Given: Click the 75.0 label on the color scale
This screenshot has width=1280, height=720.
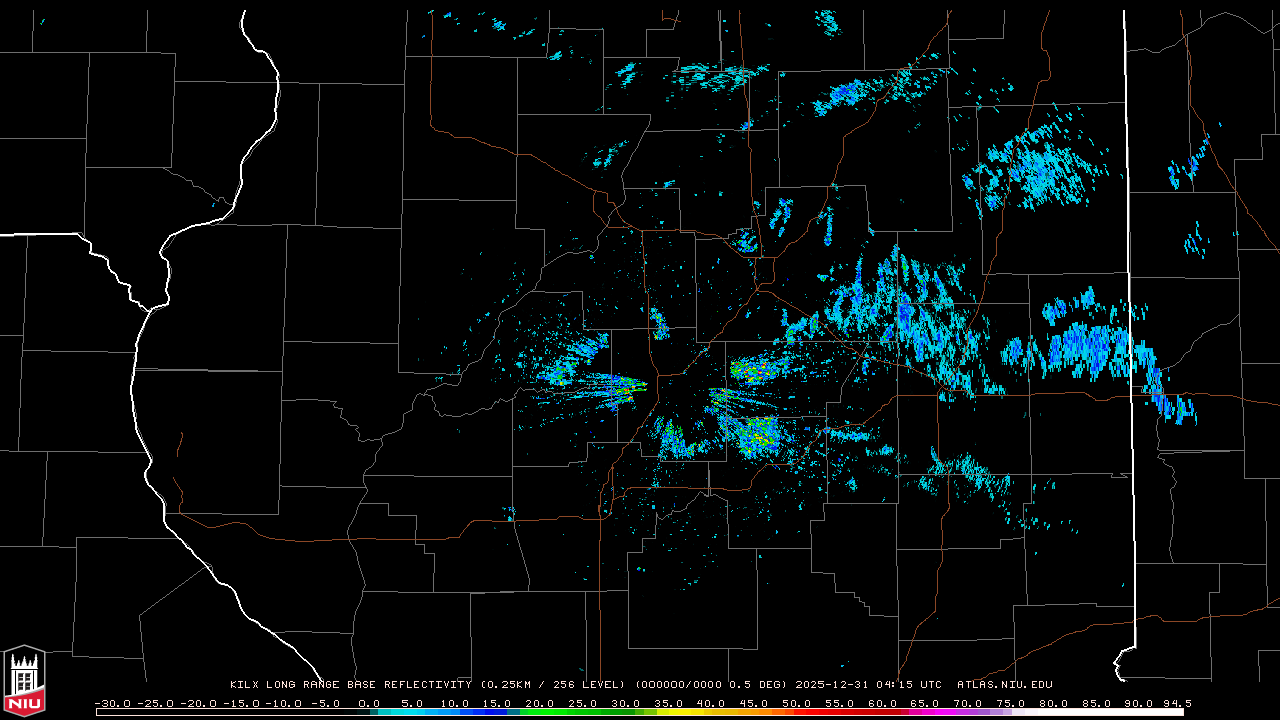Looking at the screenshot, I should coord(1011,703).
